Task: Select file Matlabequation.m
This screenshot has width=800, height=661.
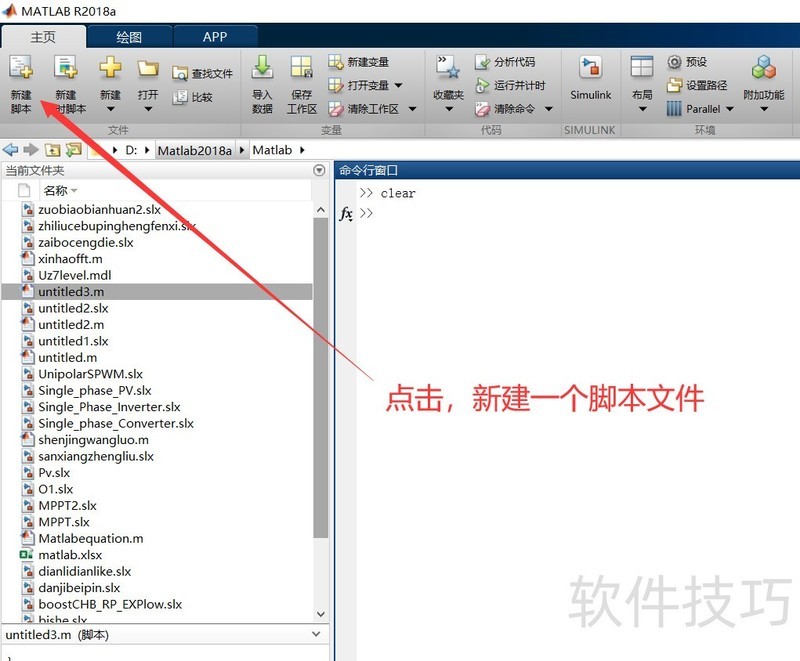Action: tap(91, 539)
